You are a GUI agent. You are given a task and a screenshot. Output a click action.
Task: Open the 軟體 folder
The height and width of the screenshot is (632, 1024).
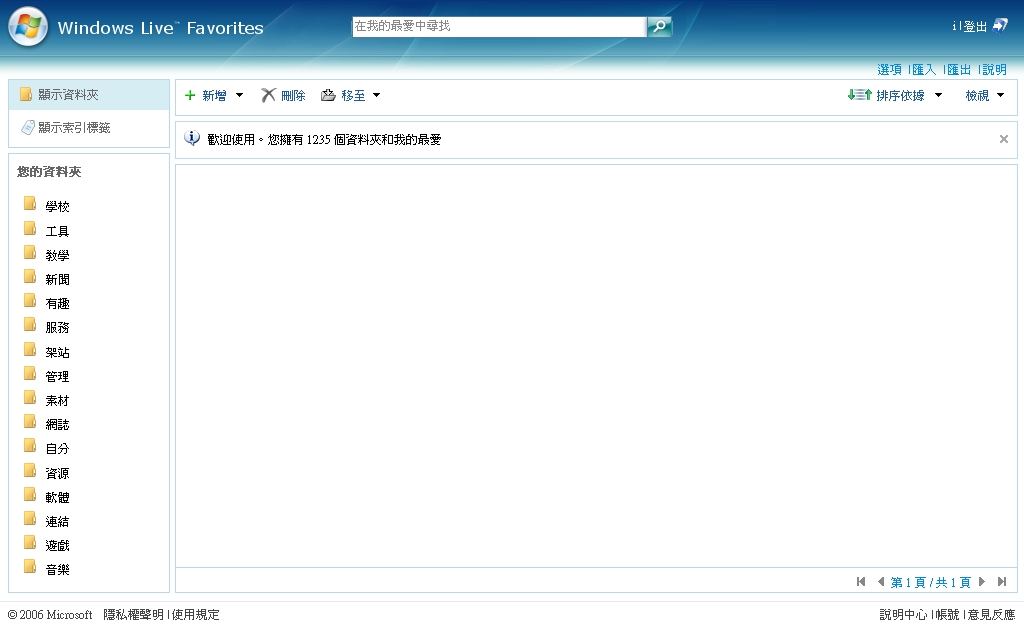[57, 498]
